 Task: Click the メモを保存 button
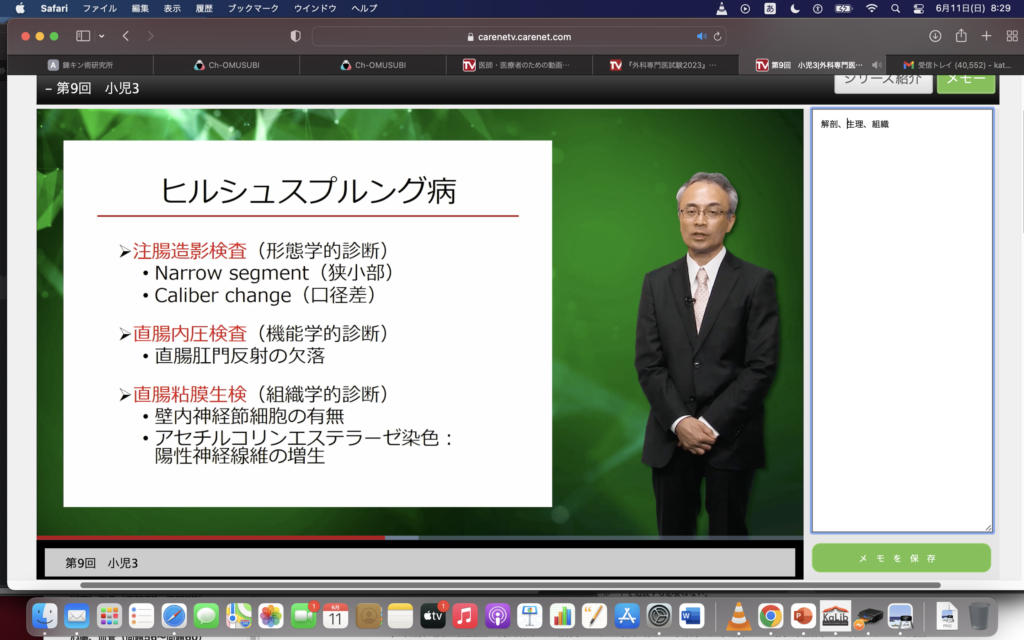pos(901,558)
